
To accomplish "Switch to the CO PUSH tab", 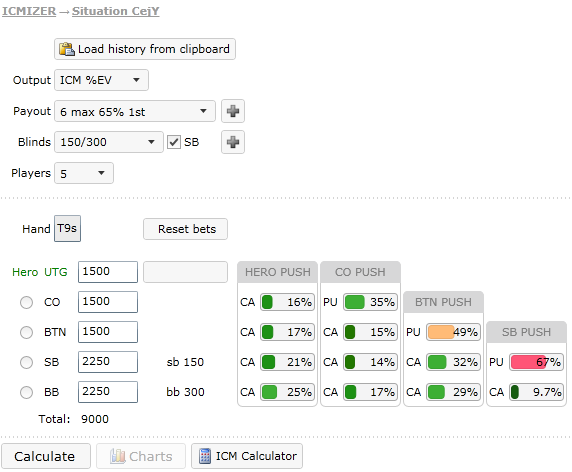I will tap(360, 272).
